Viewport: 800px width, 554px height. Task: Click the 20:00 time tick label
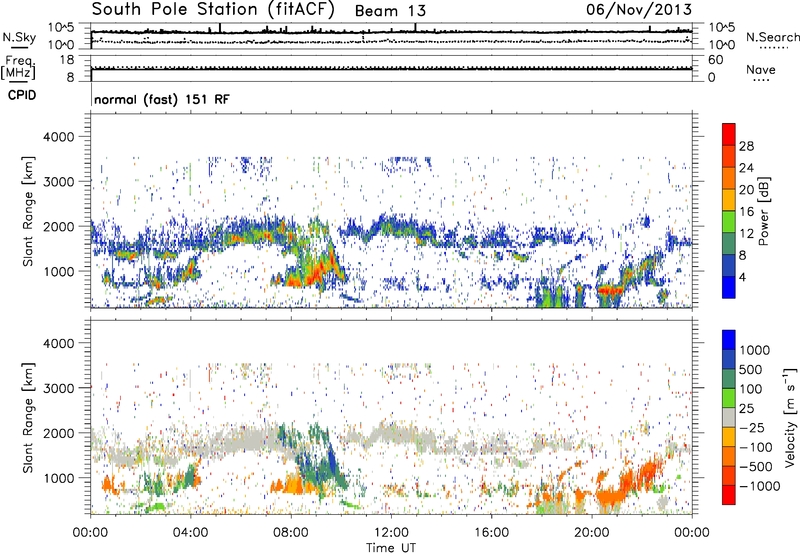[591, 533]
